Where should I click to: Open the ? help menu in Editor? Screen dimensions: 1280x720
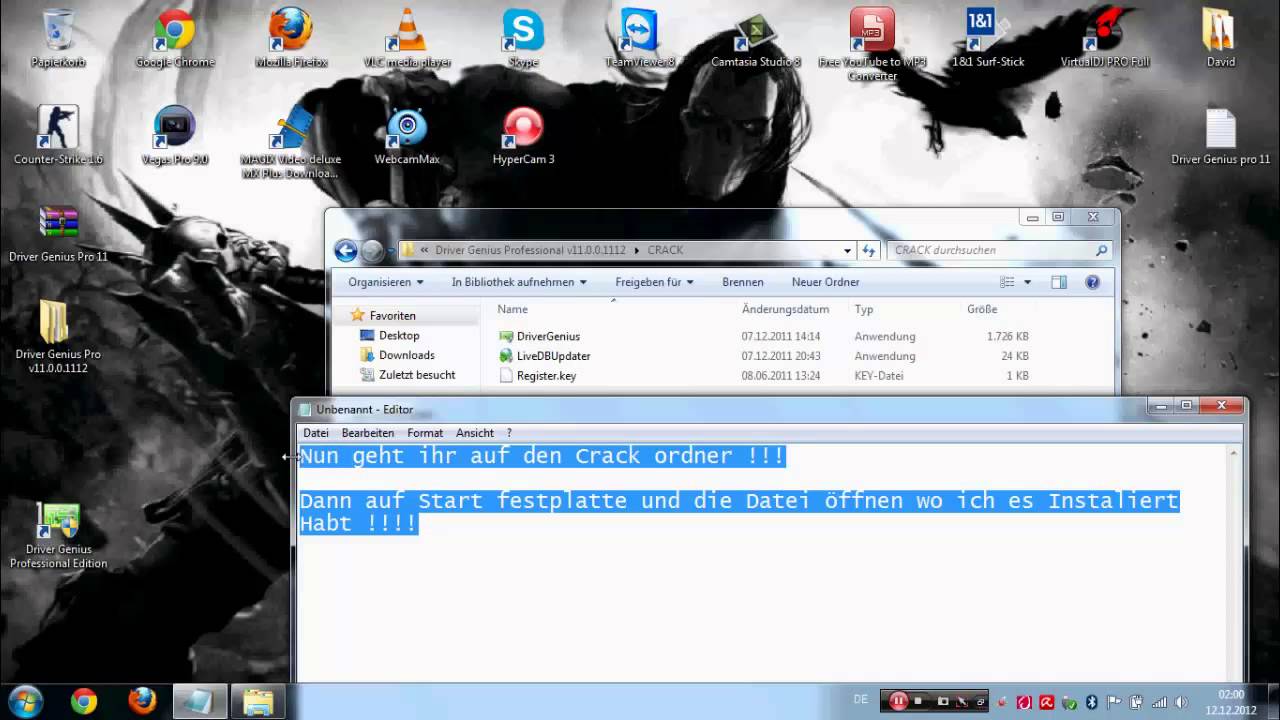click(509, 433)
